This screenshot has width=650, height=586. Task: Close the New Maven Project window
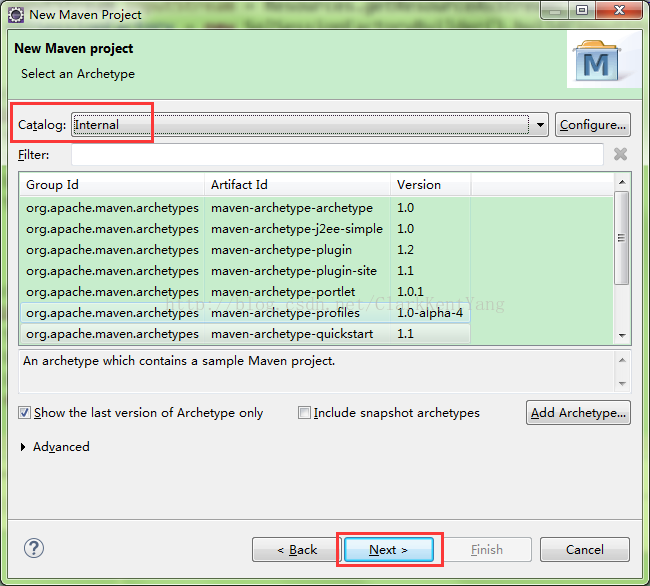coord(619,10)
